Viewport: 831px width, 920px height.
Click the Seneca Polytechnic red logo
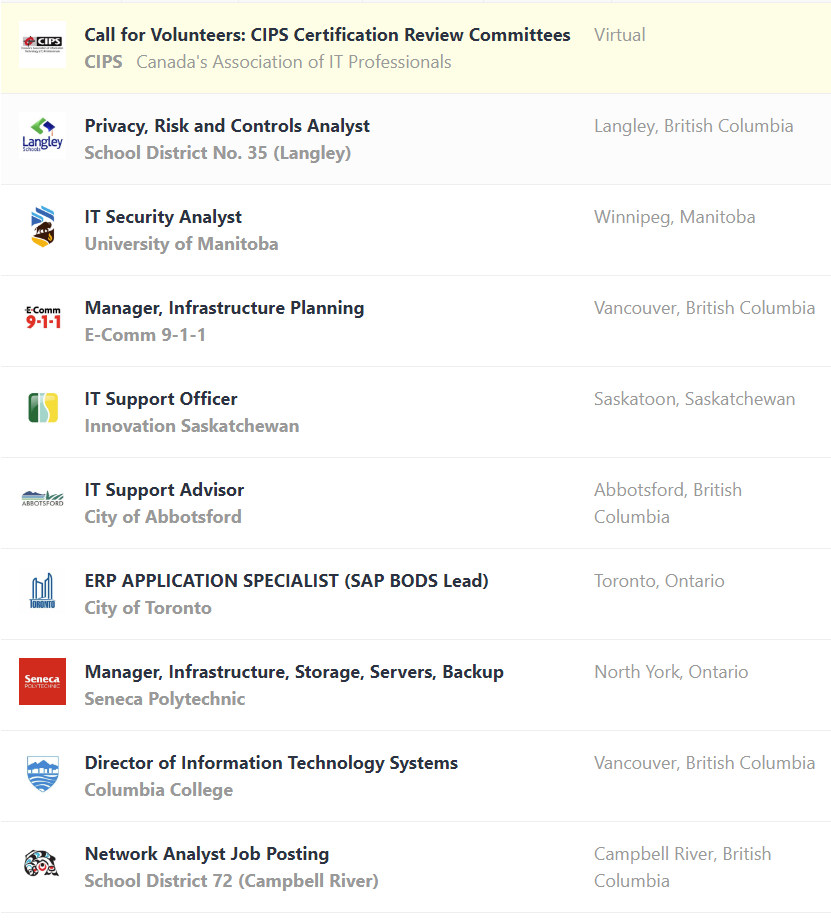[x=42, y=682]
